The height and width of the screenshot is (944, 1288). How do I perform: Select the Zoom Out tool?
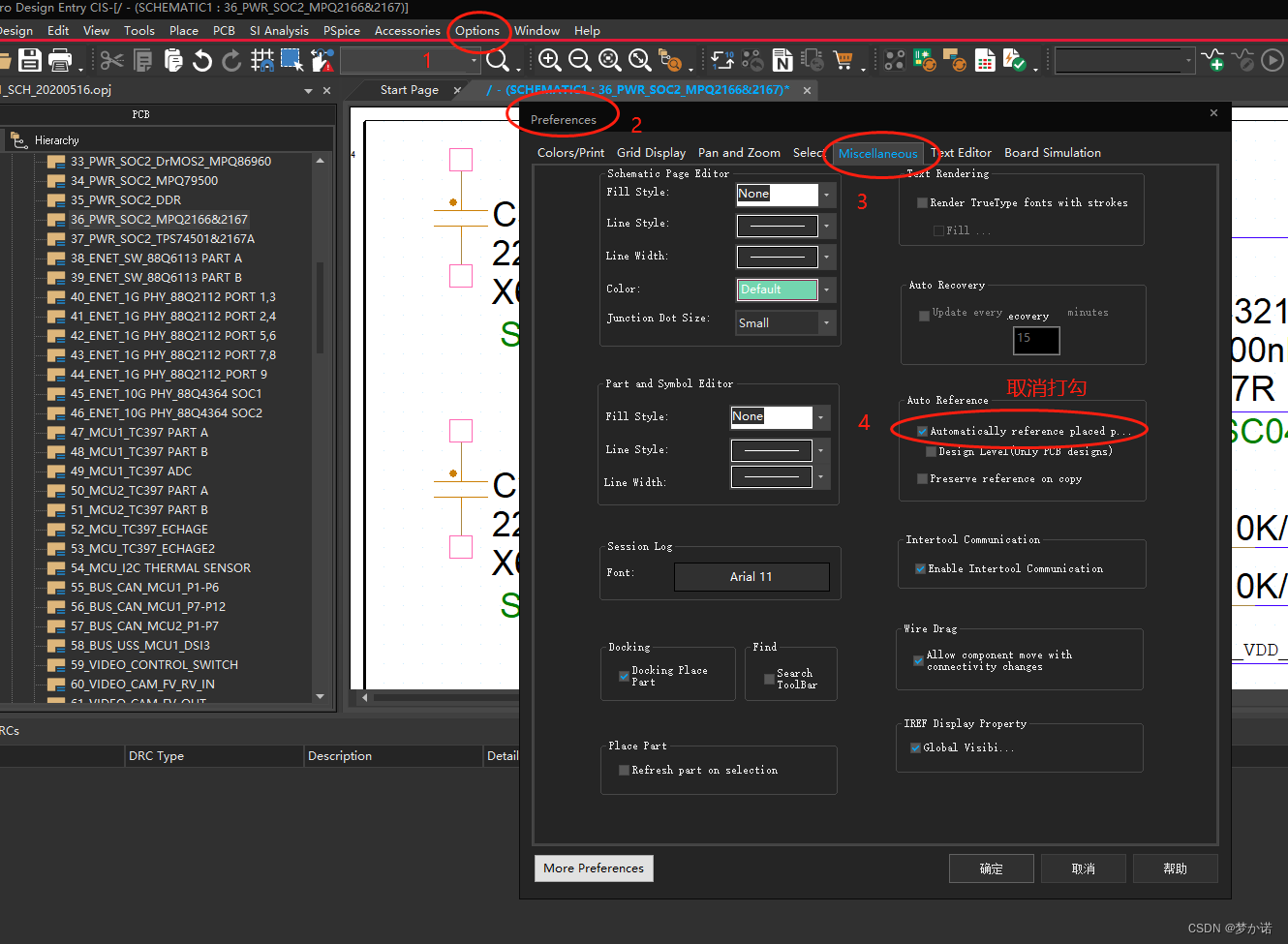(579, 59)
